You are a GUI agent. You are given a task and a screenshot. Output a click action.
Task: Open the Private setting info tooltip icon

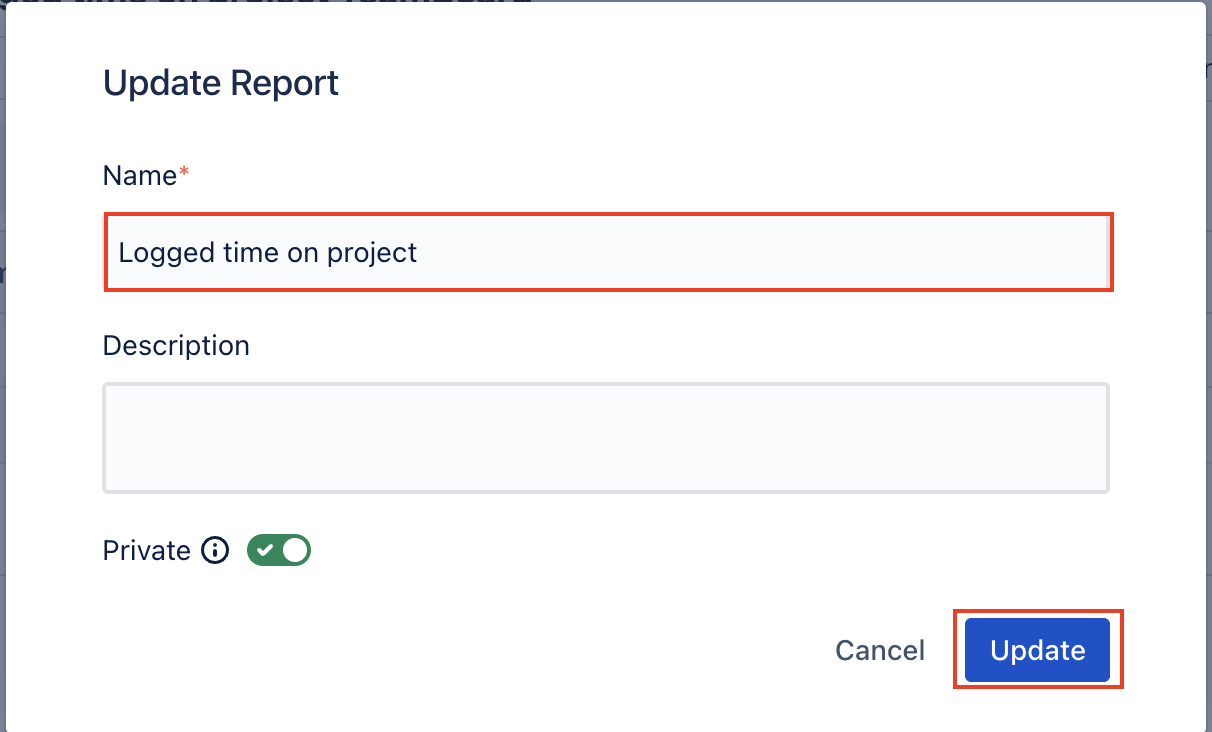tap(215, 551)
